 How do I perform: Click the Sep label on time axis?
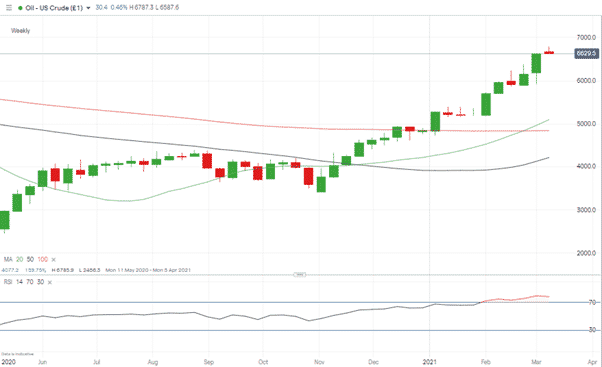pos(208,362)
